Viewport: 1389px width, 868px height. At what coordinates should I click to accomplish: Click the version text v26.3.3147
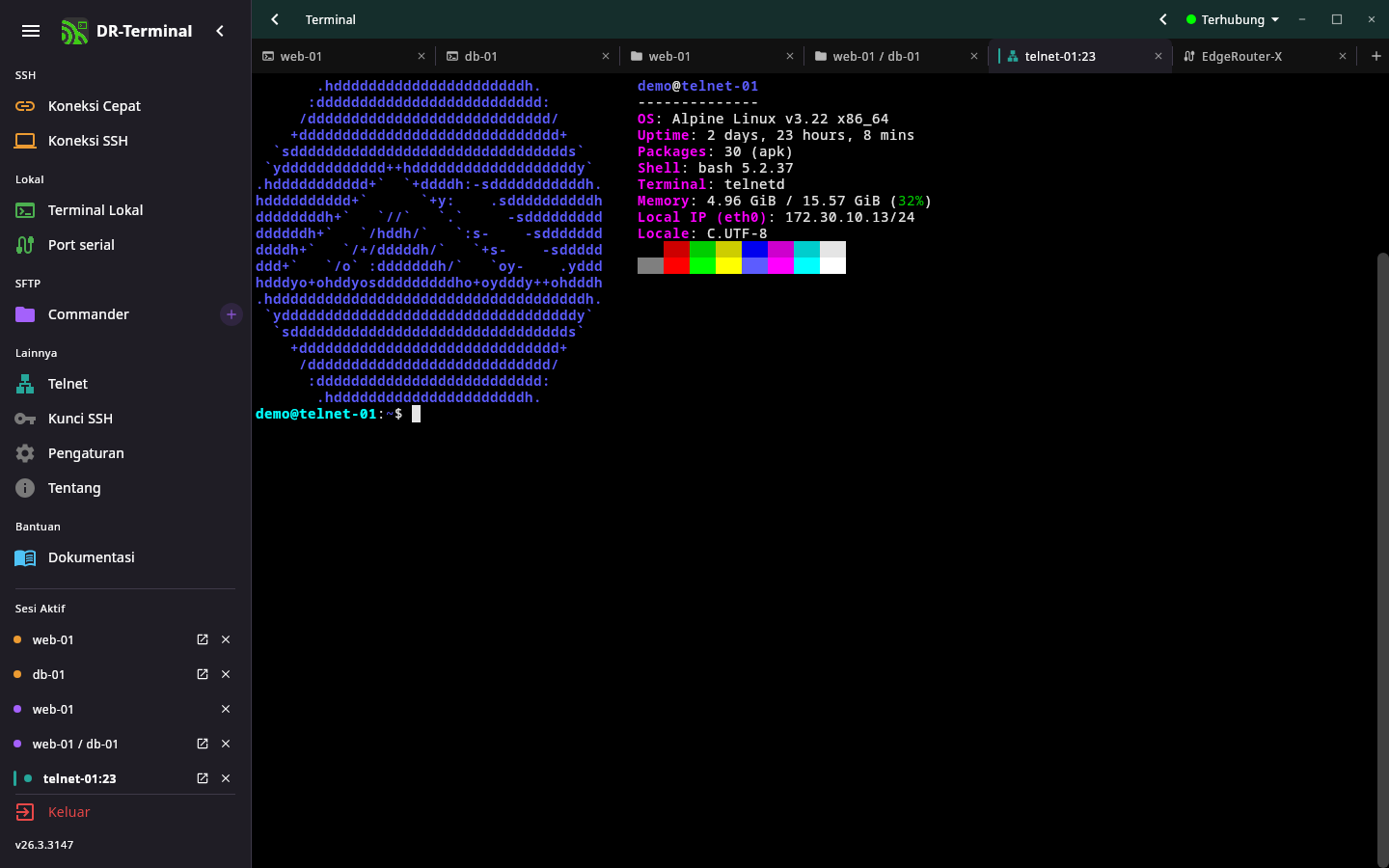pos(44,845)
